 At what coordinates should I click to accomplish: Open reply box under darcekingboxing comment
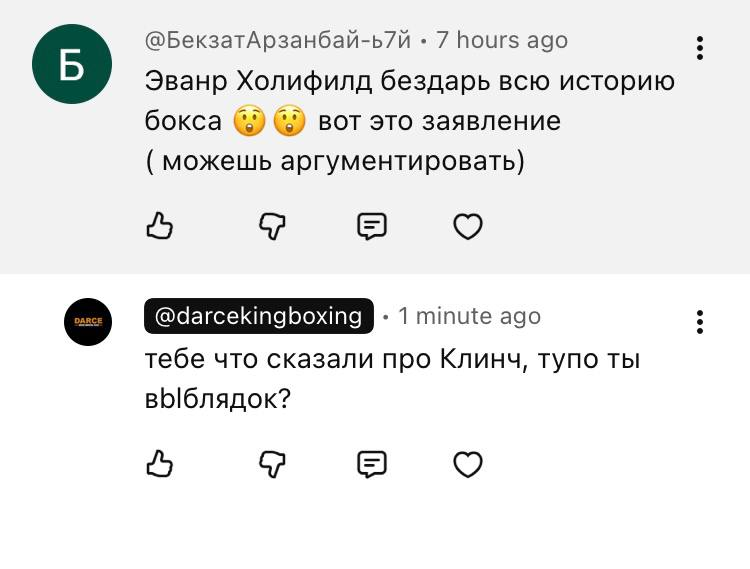pyautogui.click(x=372, y=464)
